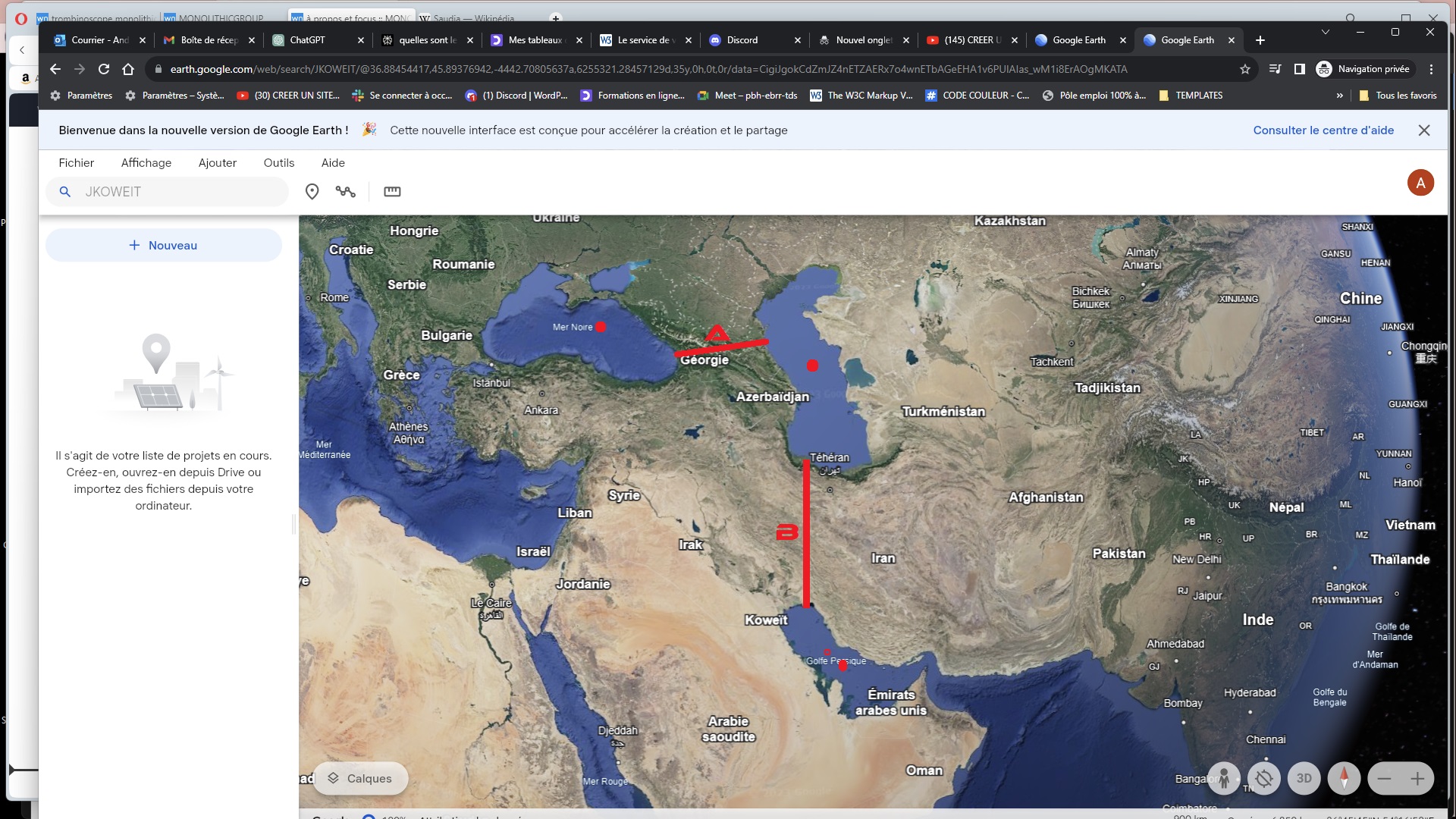1456x819 pixels.
Task: Click the JKOWEIT search field
Action: point(167,192)
